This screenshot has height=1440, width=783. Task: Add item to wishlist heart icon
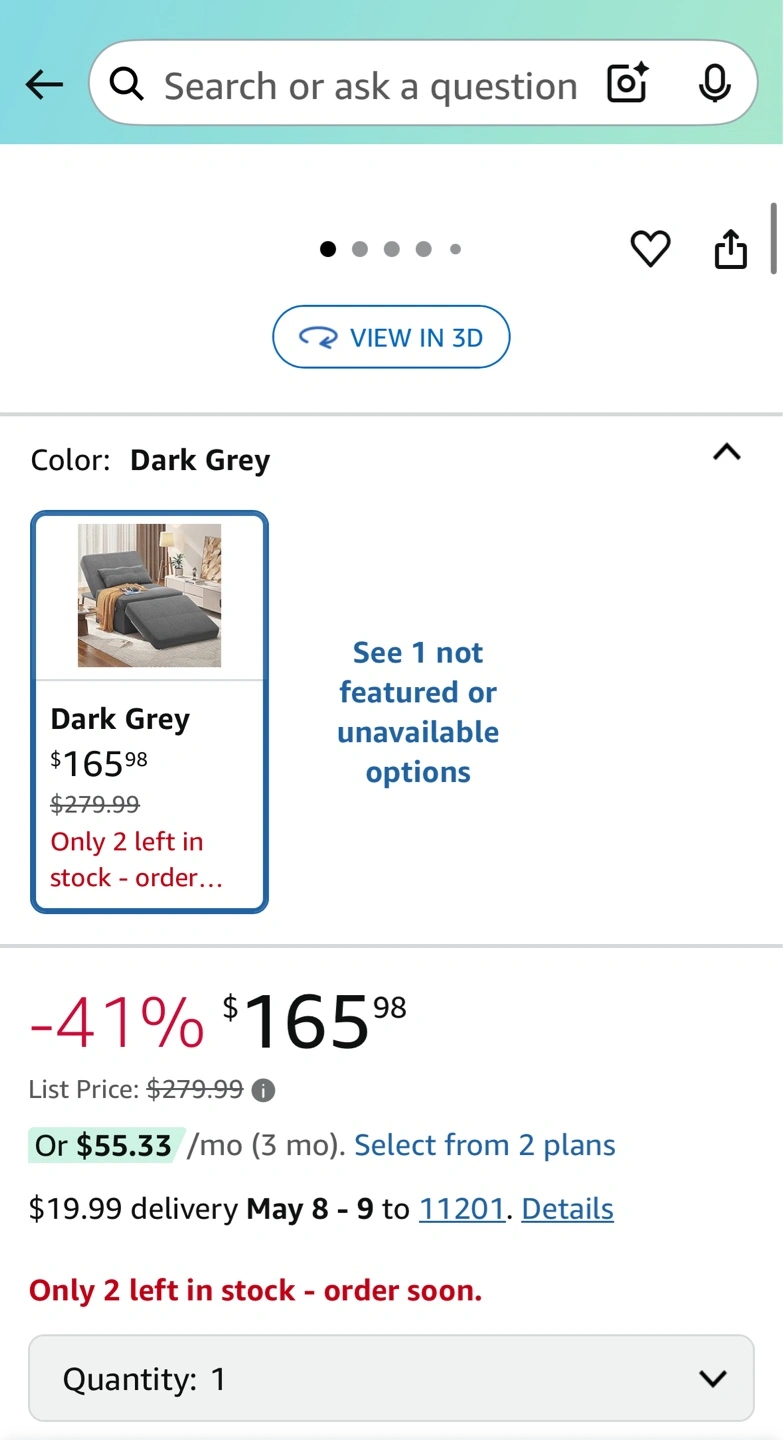pyautogui.click(x=650, y=249)
